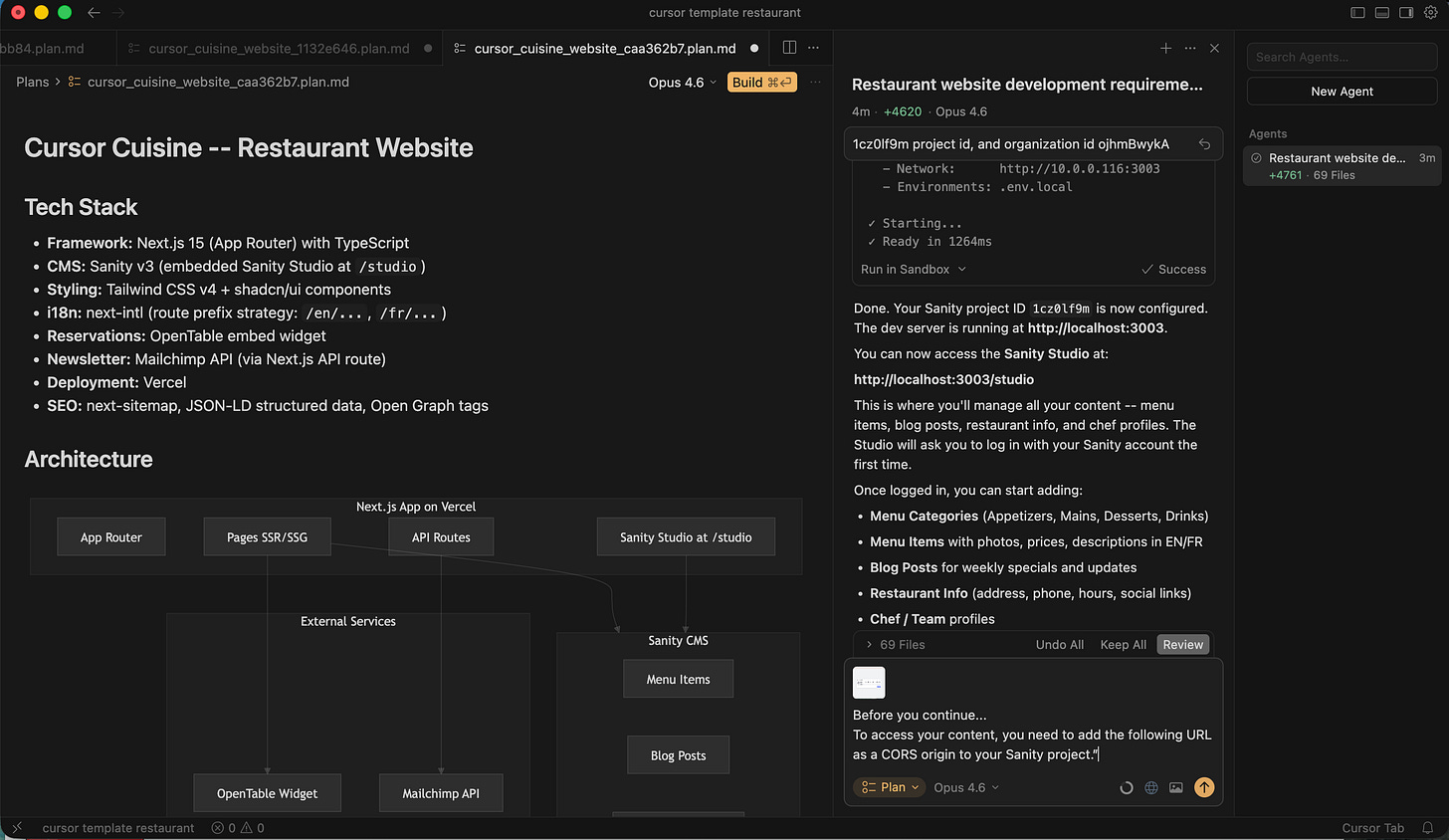Switch to cursor_cuisine_website_1132e646.plan.md tab
The height and width of the screenshot is (840, 1449).
click(x=279, y=48)
